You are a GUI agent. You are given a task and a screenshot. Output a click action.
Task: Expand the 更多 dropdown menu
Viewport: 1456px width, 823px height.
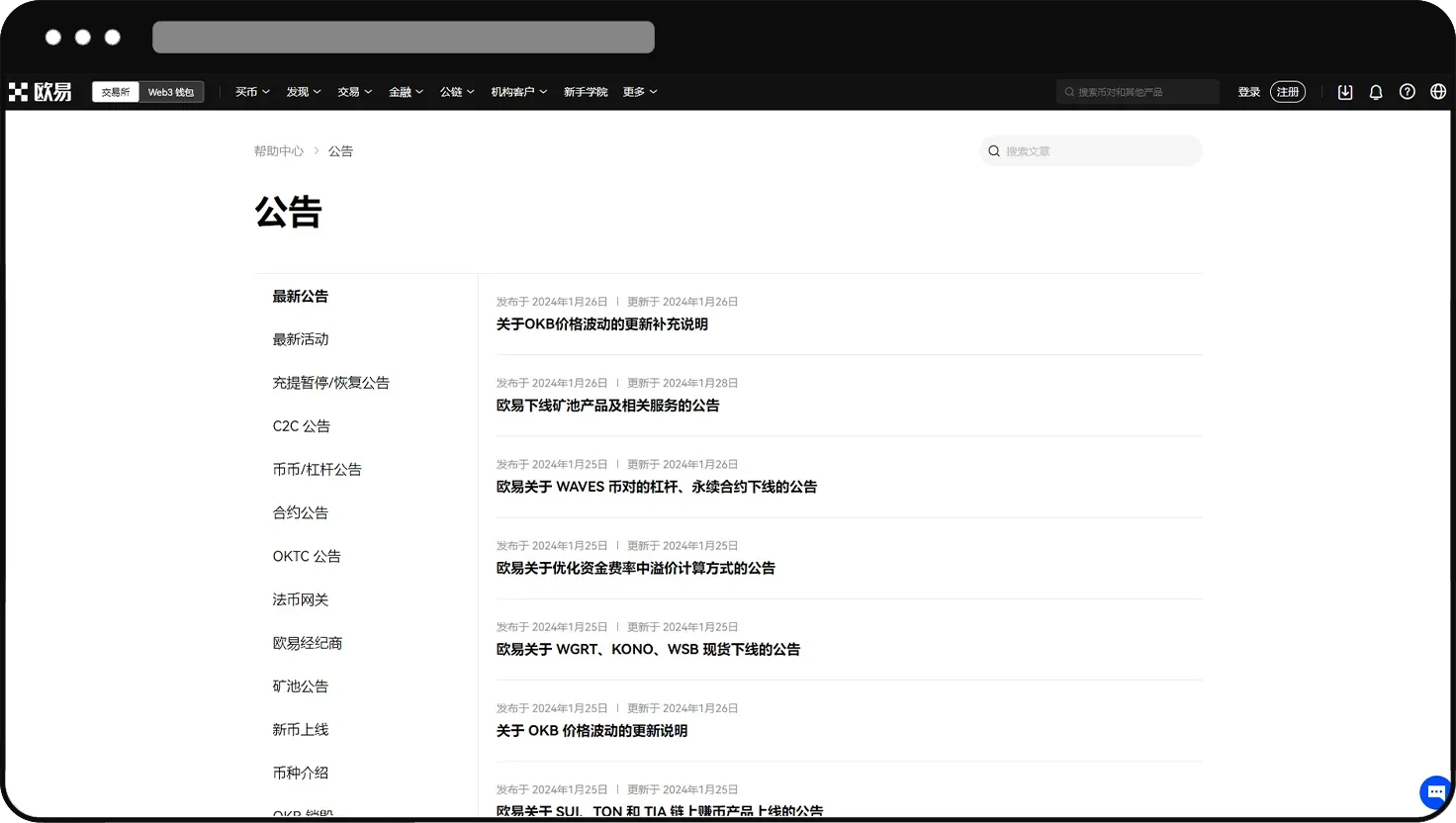(640, 92)
